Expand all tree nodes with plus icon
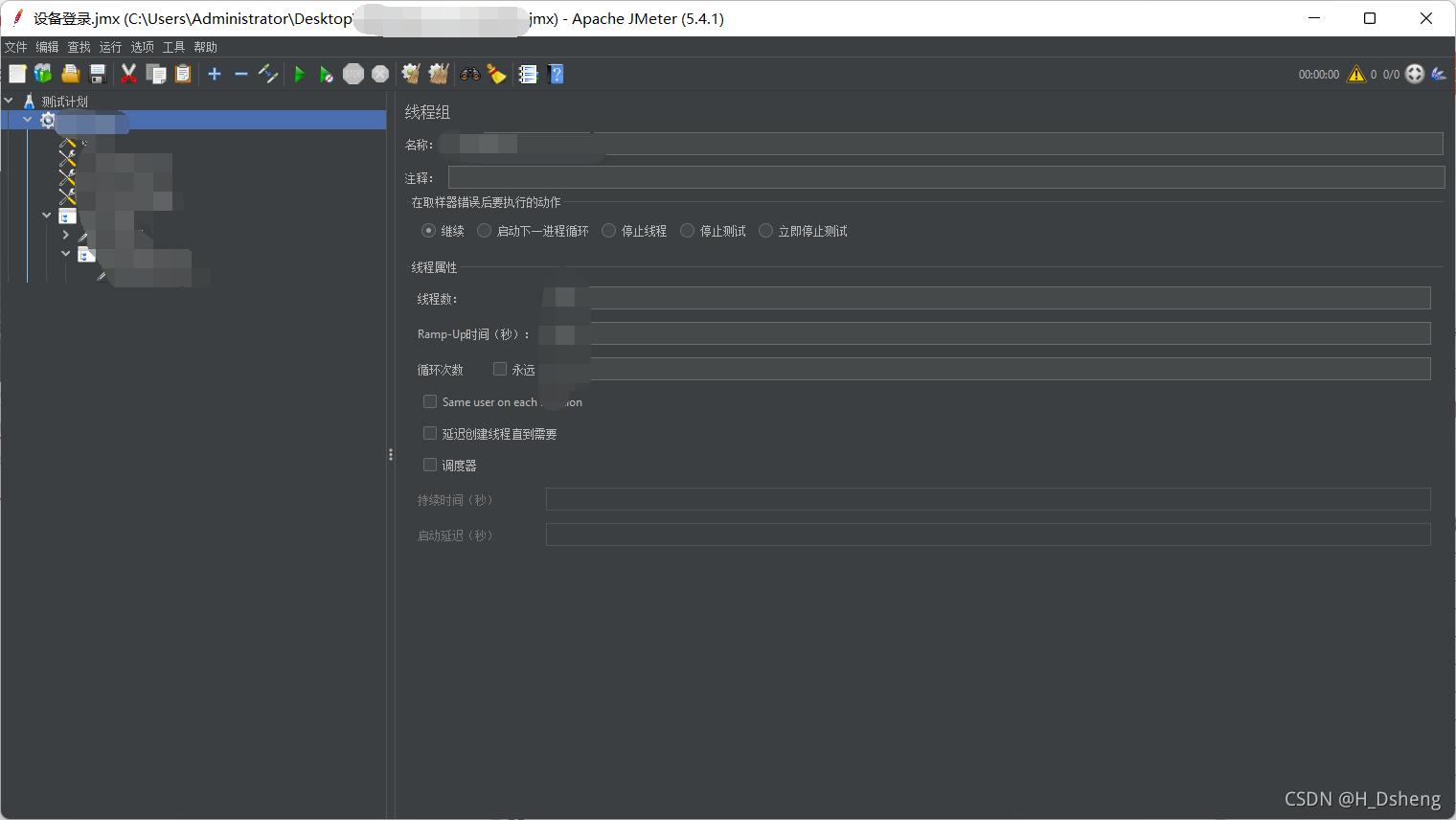This screenshot has width=1456, height=820. [215, 74]
